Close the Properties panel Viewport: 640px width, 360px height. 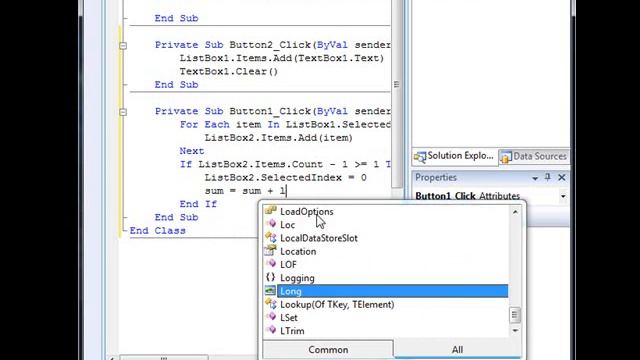point(562,178)
